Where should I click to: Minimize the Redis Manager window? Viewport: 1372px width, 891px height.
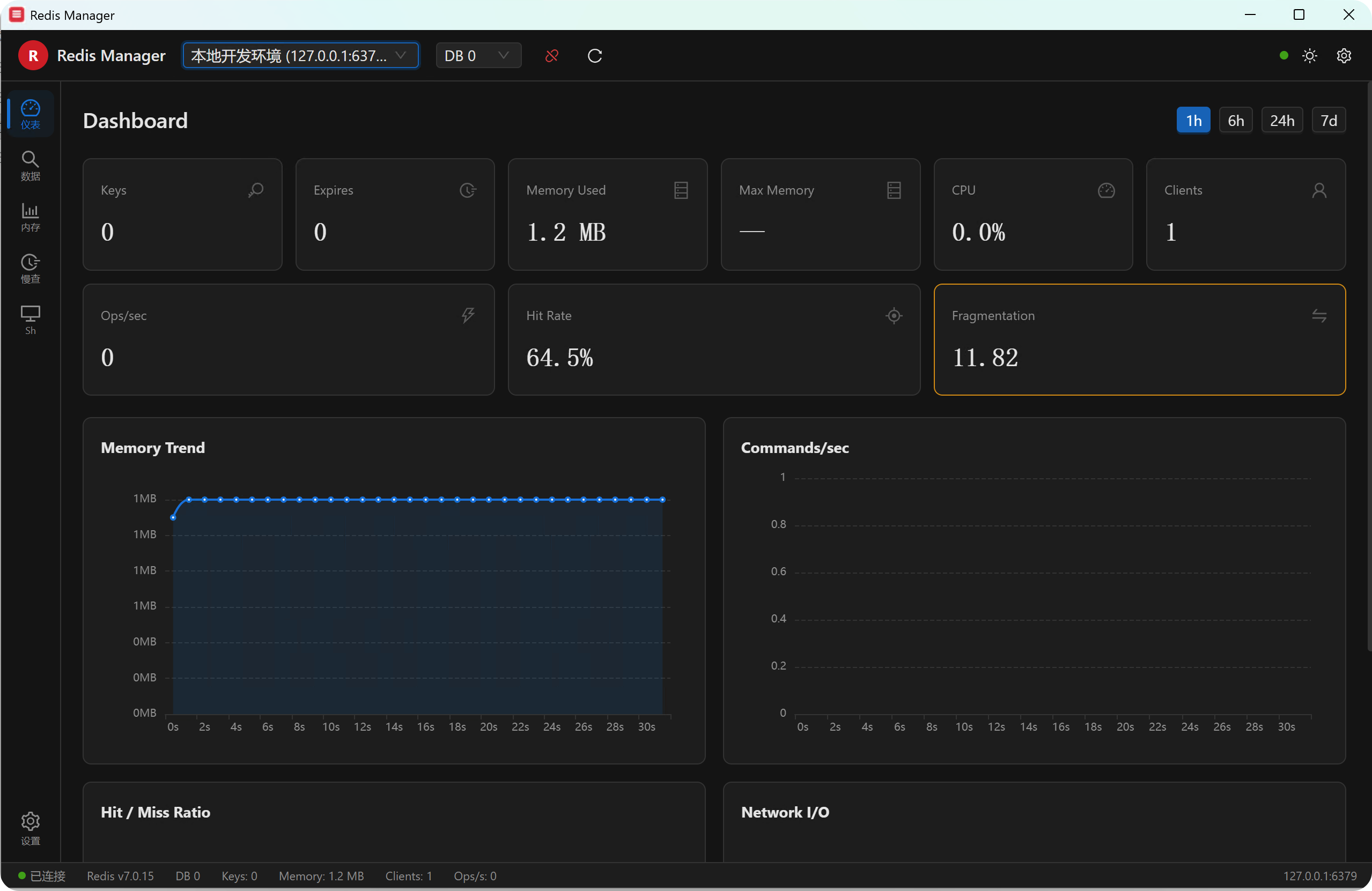click(x=1250, y=14)
